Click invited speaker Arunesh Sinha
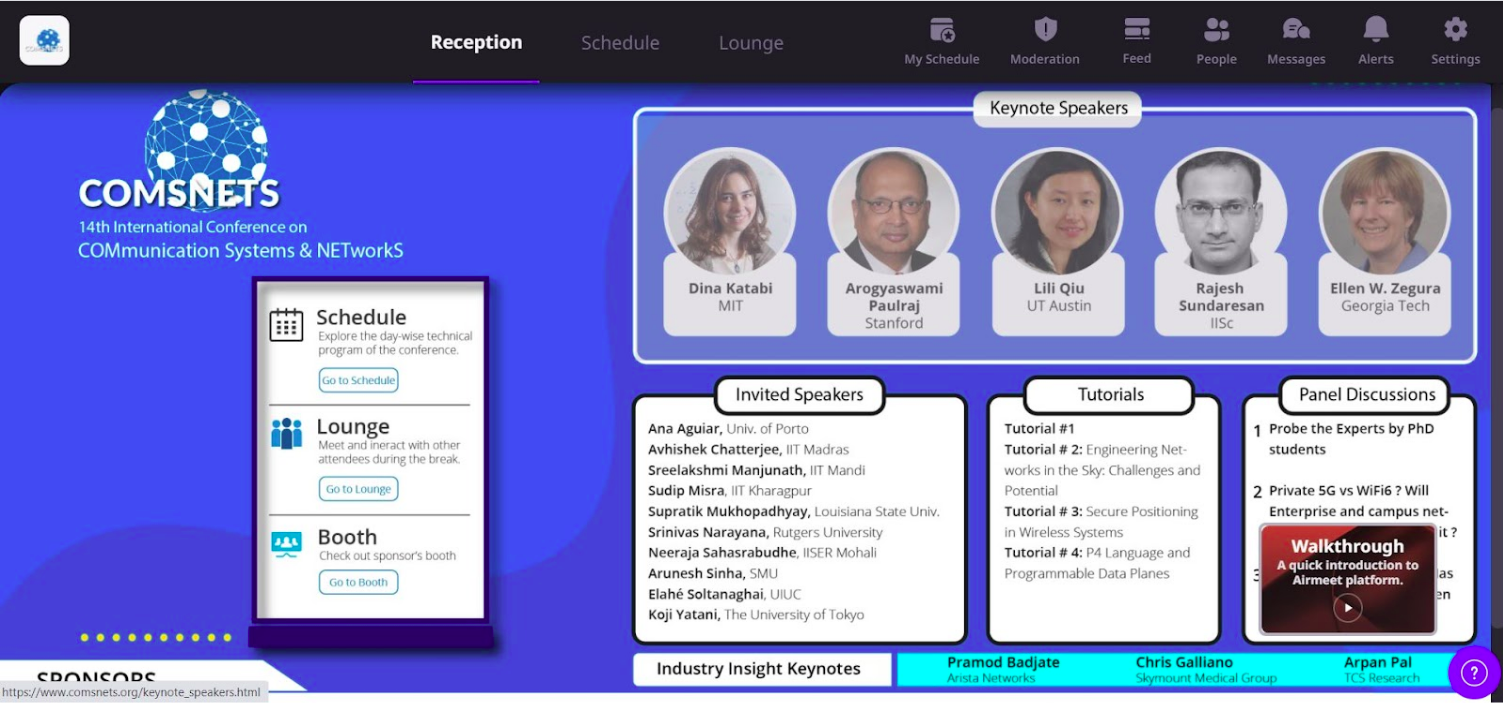The width and height of the screenshot is (1503, 703). (712, 573)
